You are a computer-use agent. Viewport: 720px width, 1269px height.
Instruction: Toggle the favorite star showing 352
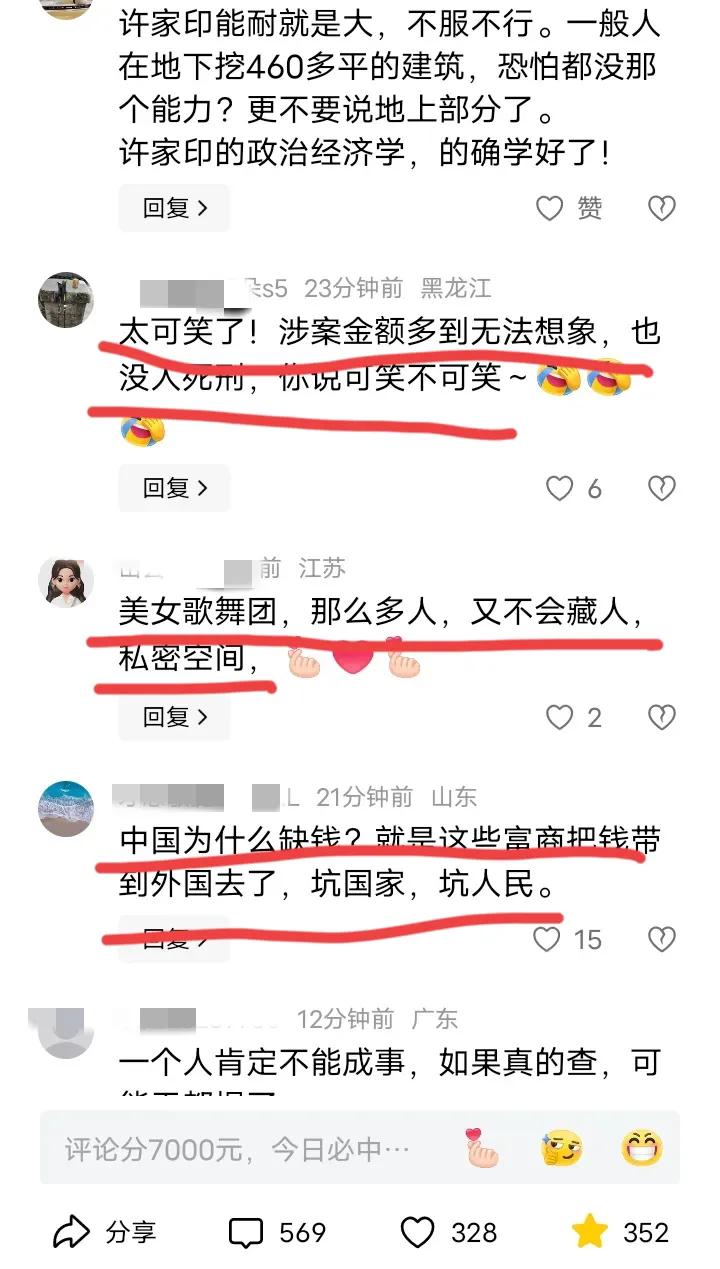point(590,1232)
